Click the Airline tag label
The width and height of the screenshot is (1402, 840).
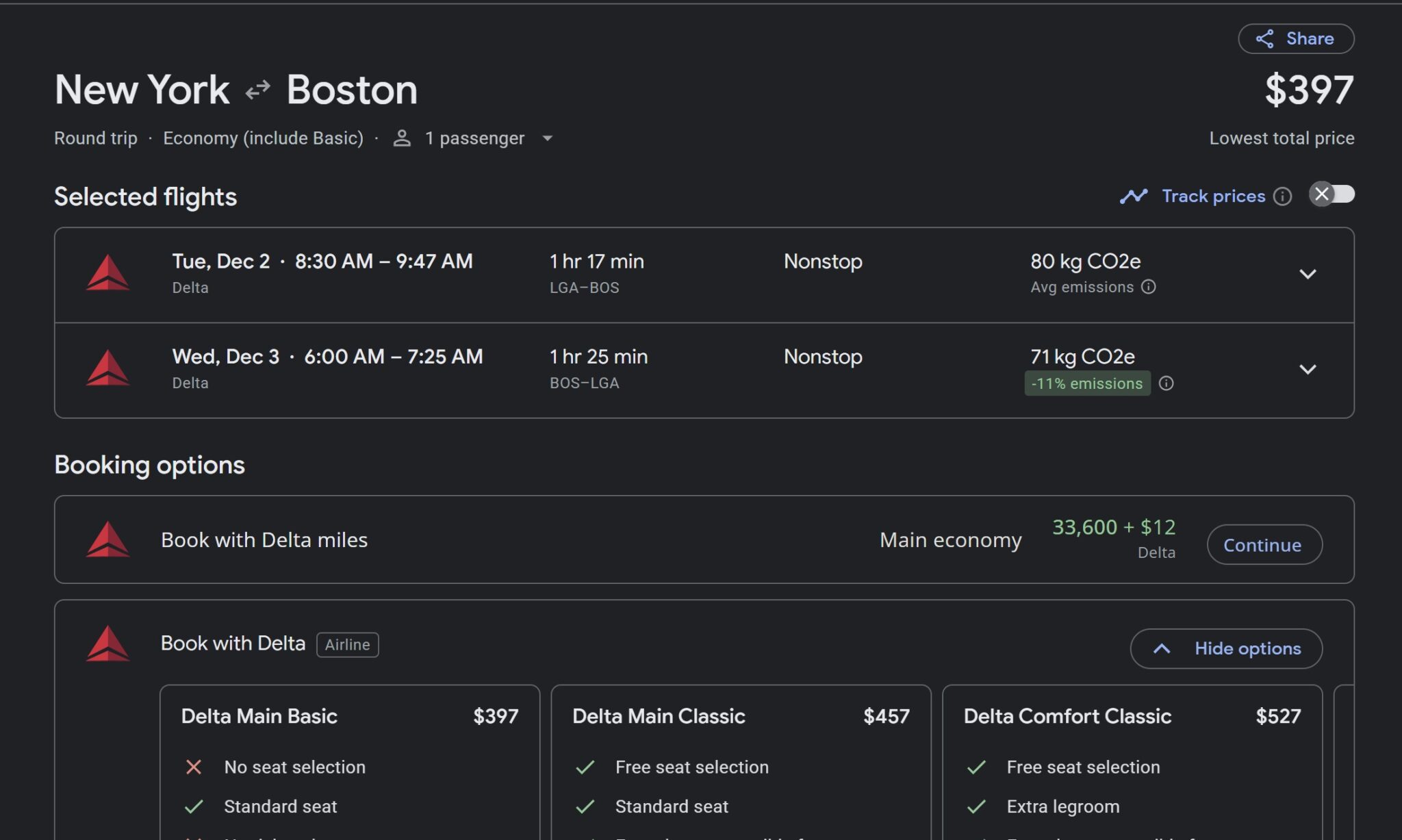[347, 644]
